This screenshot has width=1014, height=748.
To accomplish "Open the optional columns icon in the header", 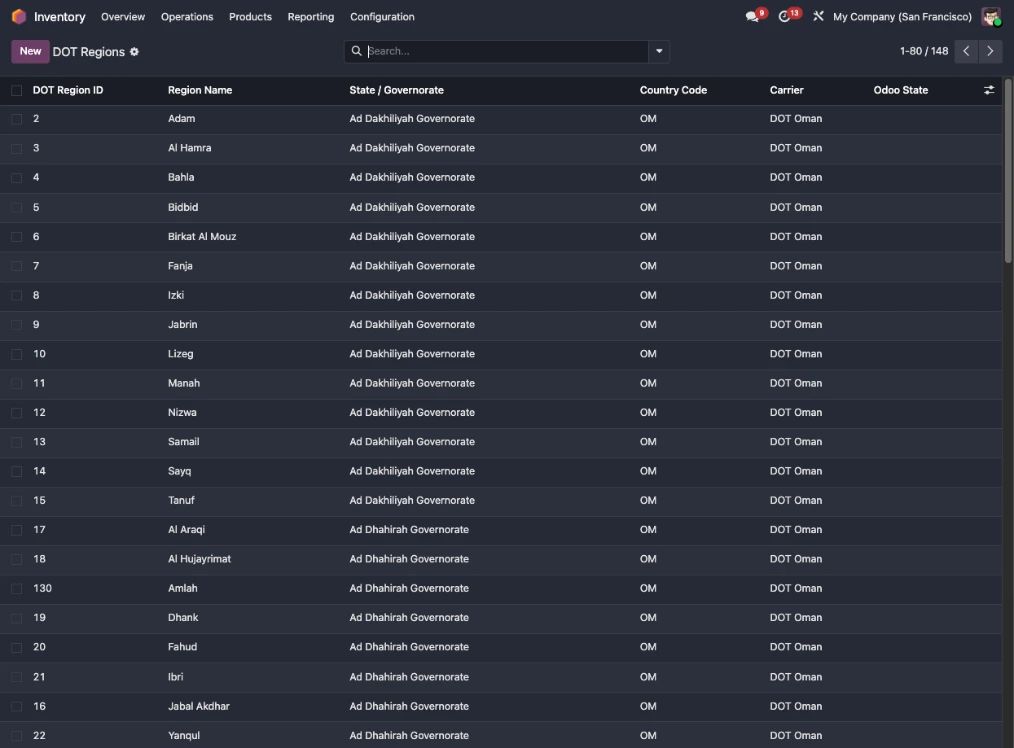I will (x=988, y=89).
